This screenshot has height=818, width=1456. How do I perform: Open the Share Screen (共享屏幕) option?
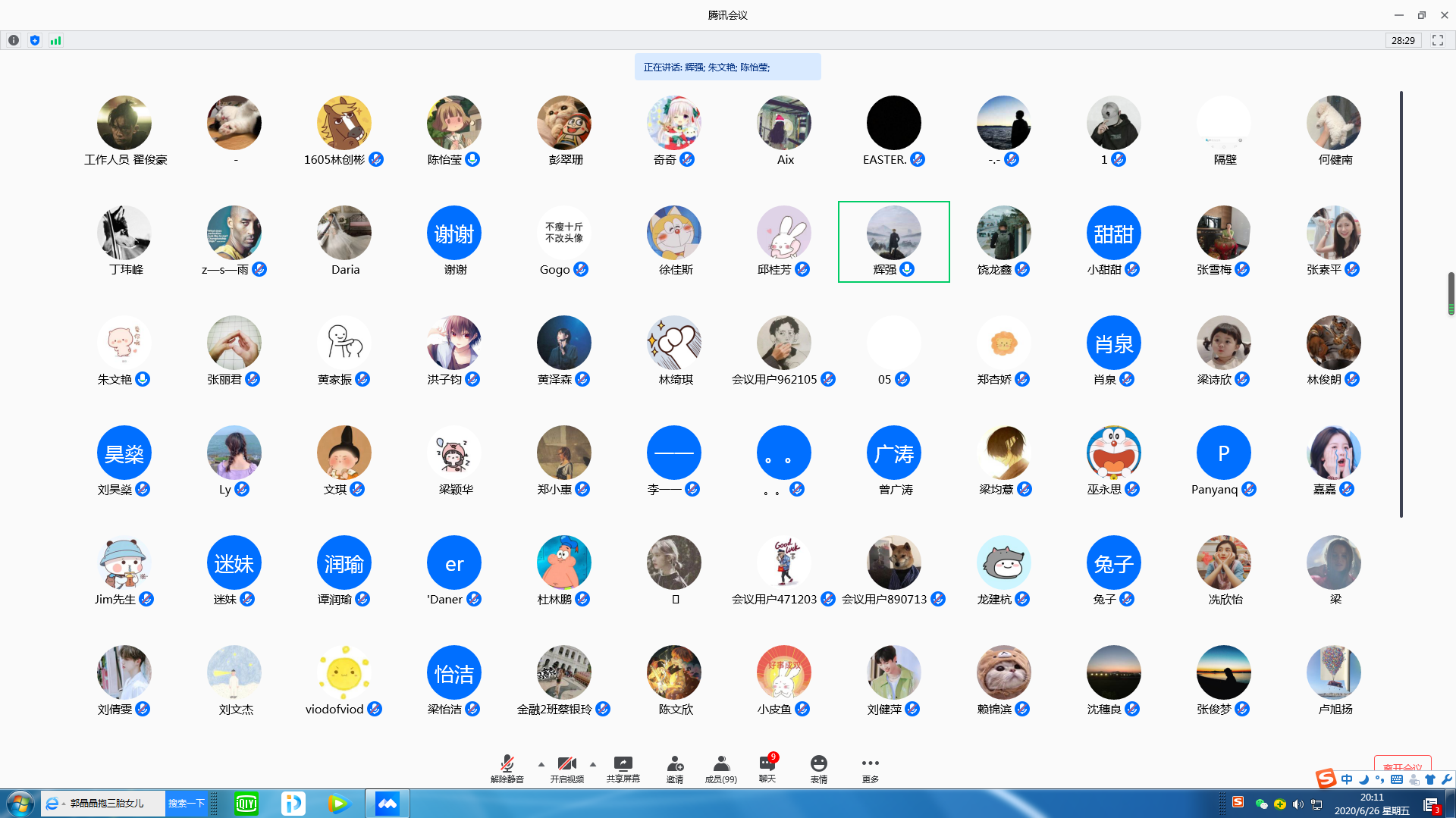623,767
